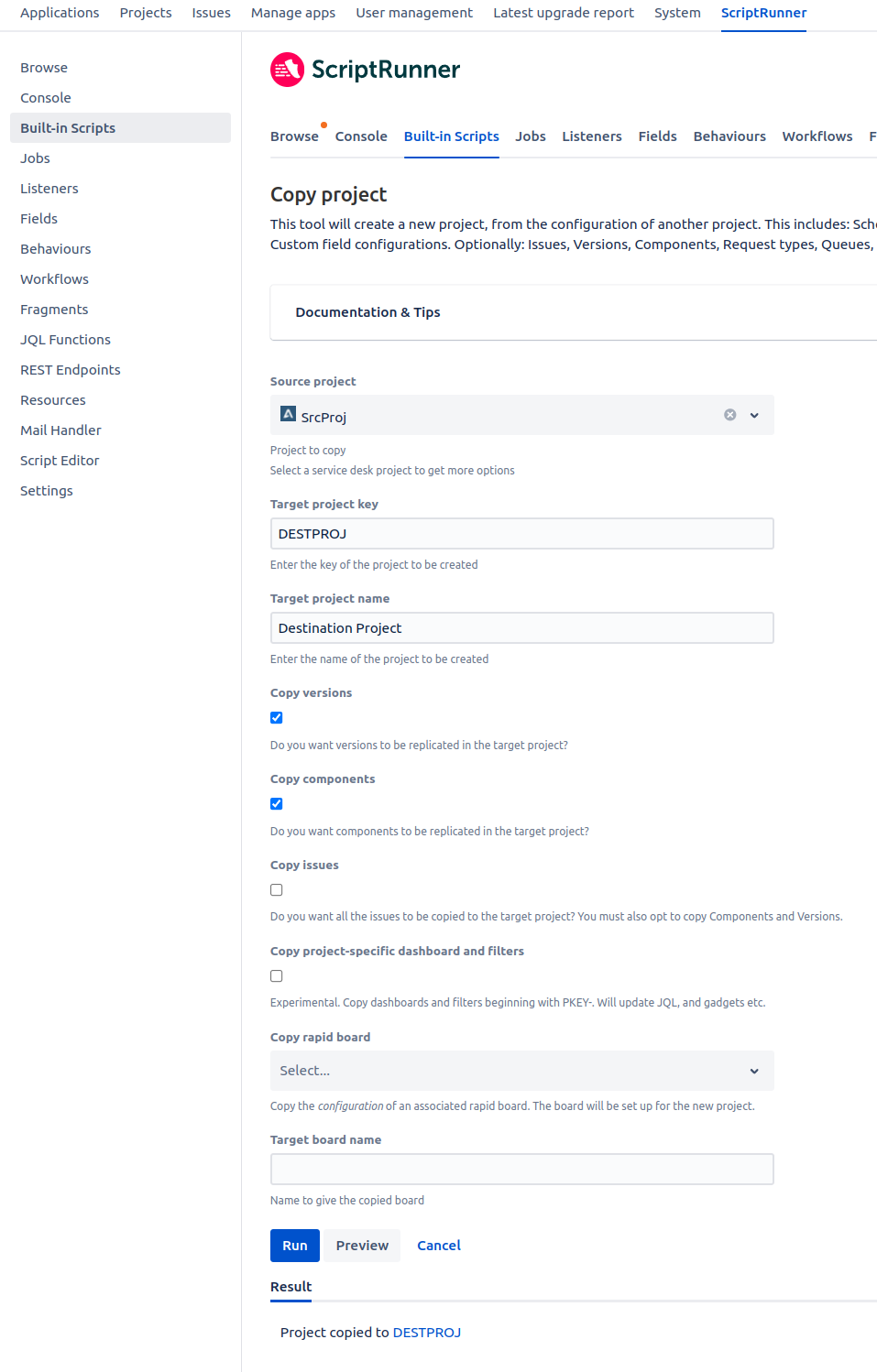Viewport: 877px width, 1372px height.
Task: Open User management in top menu
Action: click(x=414, y=13)
